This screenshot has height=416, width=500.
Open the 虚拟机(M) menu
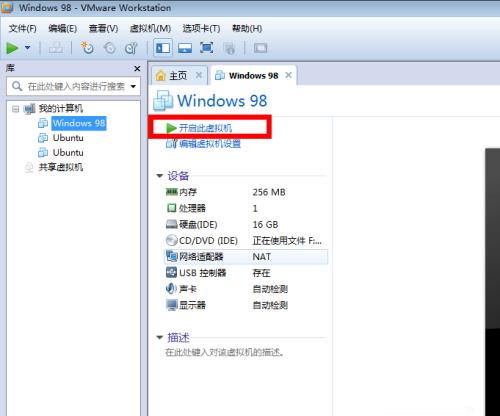pos(150,29)
